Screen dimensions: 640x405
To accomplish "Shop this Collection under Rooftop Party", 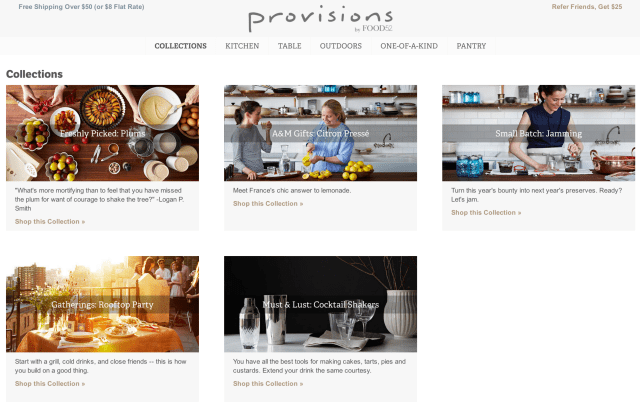I will click(x=50, y=384).
